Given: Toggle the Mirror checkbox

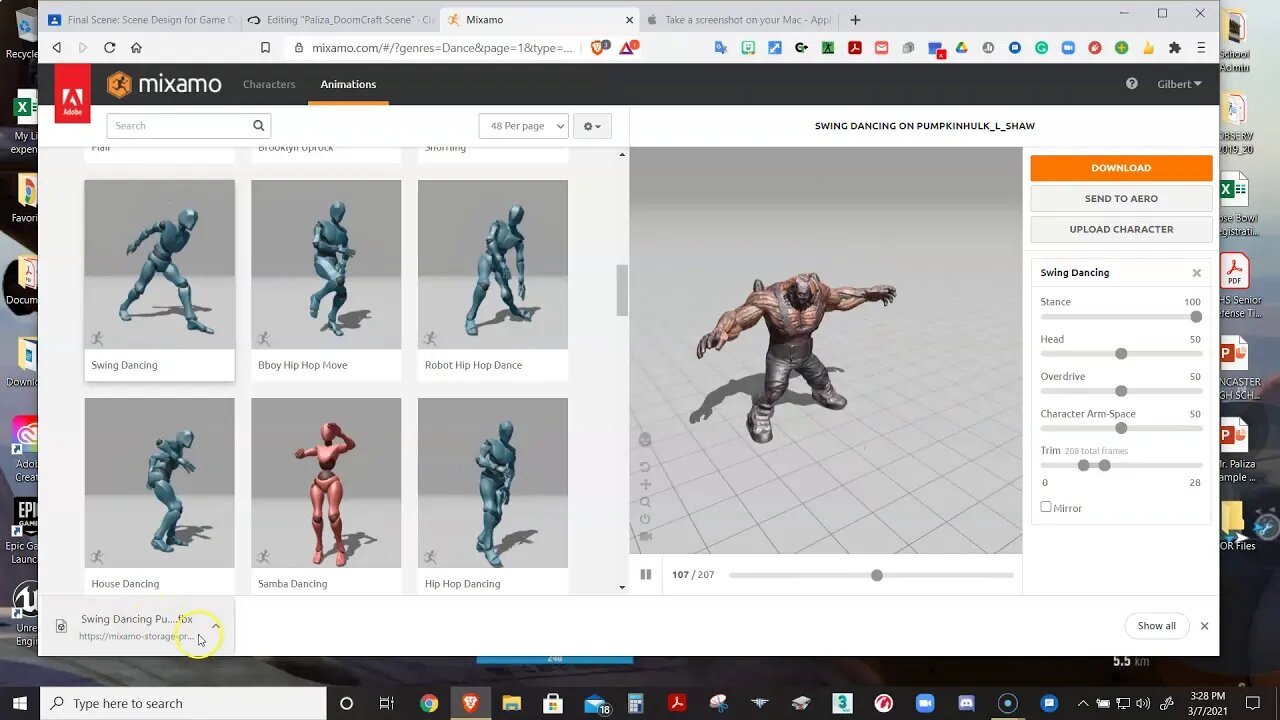Looking at the screenshot, I should click(x=1046, y=507).
